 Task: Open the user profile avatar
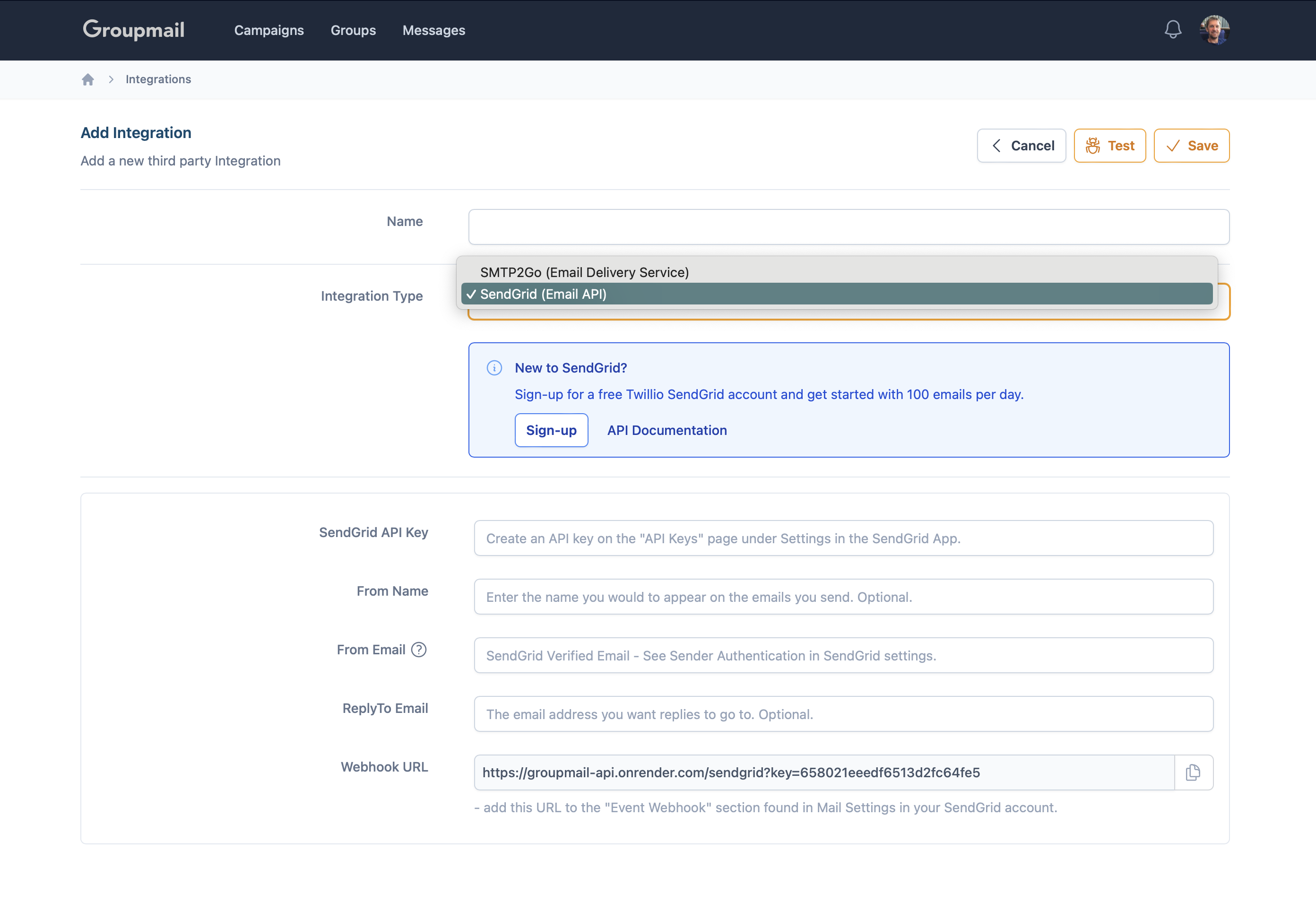(1214, 30)
